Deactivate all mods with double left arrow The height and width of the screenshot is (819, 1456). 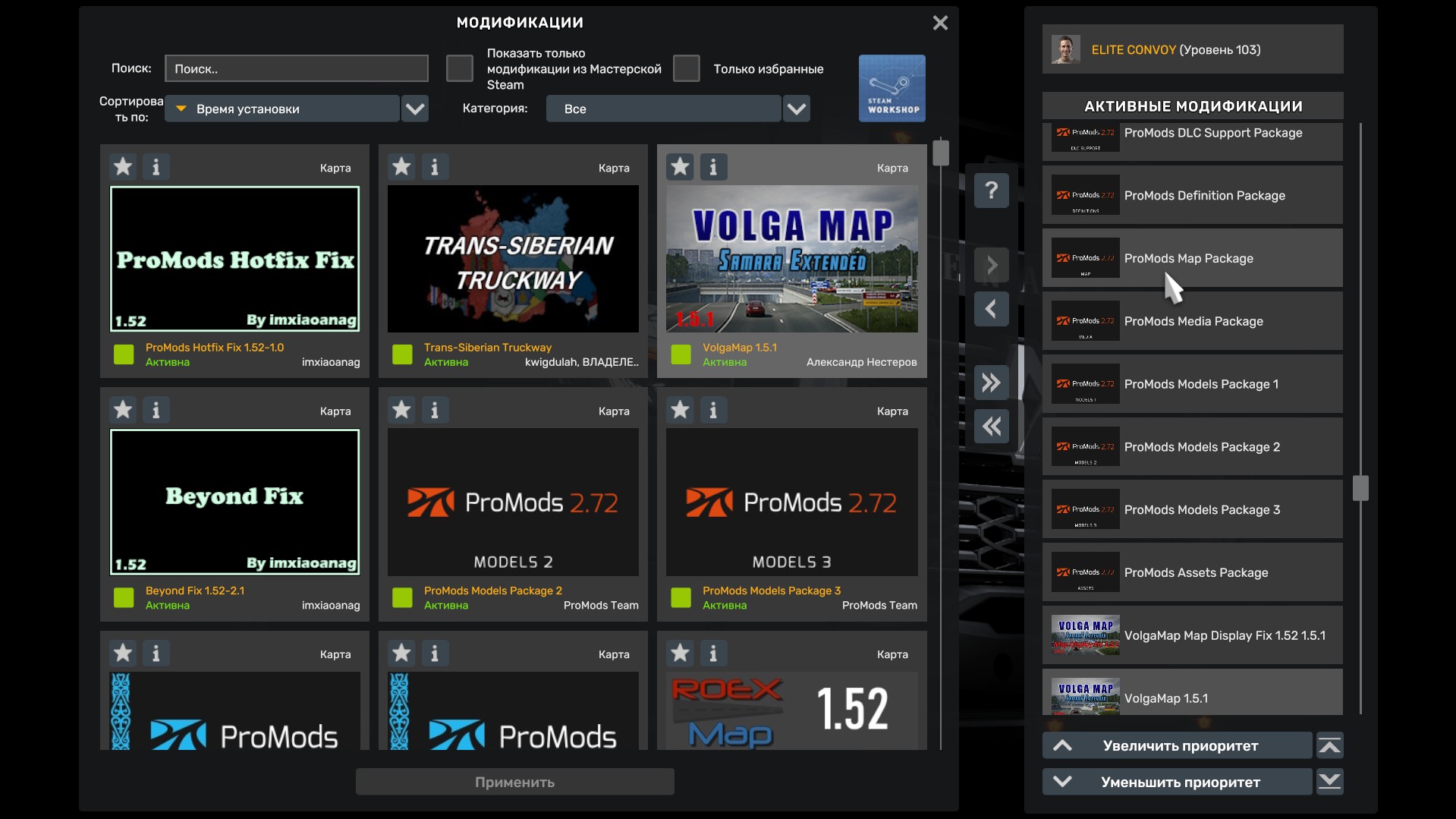tap(991, 427)
